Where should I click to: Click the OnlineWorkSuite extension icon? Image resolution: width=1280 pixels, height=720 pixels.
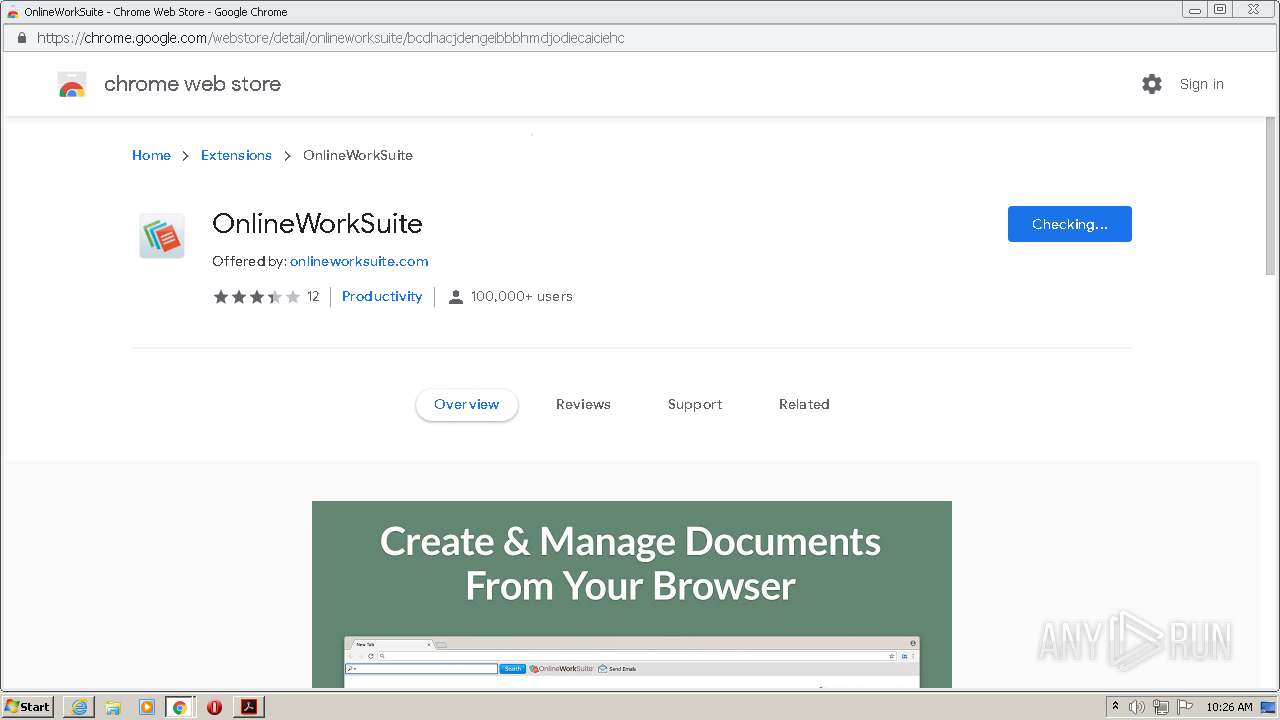tap(162, 236)
